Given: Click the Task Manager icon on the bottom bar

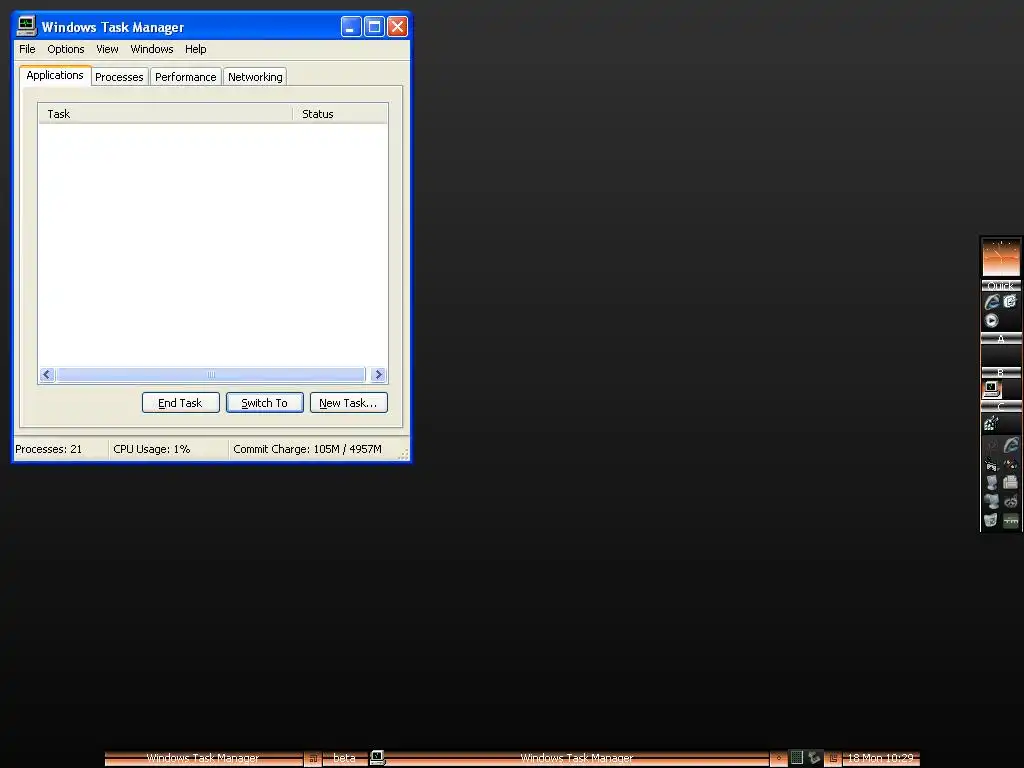Looking at the screenshot, I should 377,758.
